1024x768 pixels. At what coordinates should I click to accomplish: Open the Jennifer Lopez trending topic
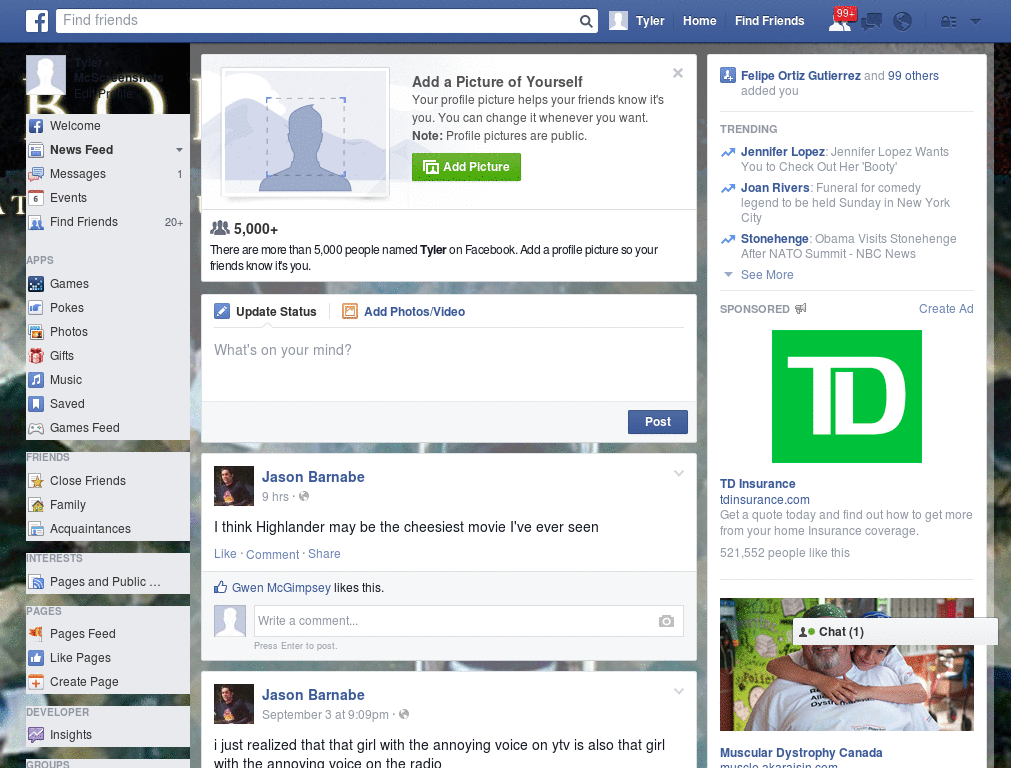[782, 152]
